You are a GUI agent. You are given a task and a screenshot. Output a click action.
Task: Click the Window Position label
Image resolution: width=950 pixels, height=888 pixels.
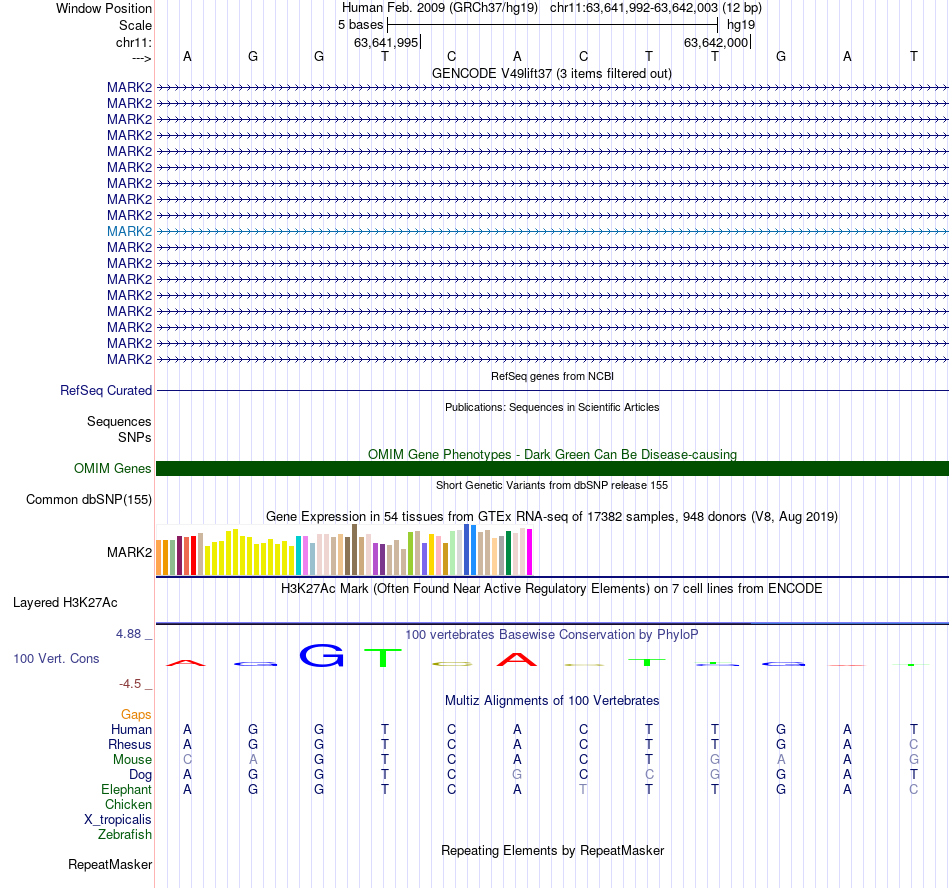pyautogui.click(x=104, y=8)
